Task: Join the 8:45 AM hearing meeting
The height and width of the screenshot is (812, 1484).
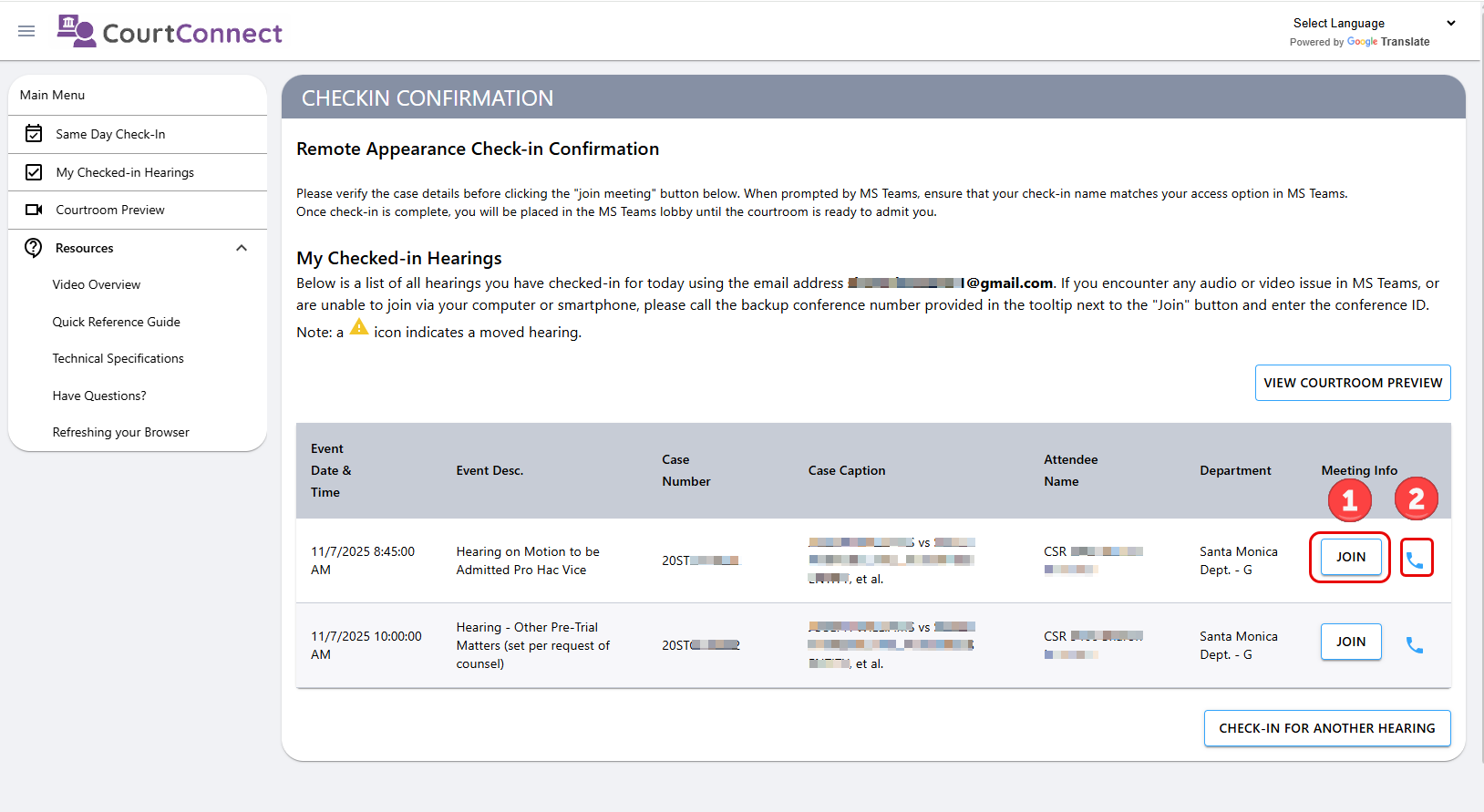Action: [1351, 557]
